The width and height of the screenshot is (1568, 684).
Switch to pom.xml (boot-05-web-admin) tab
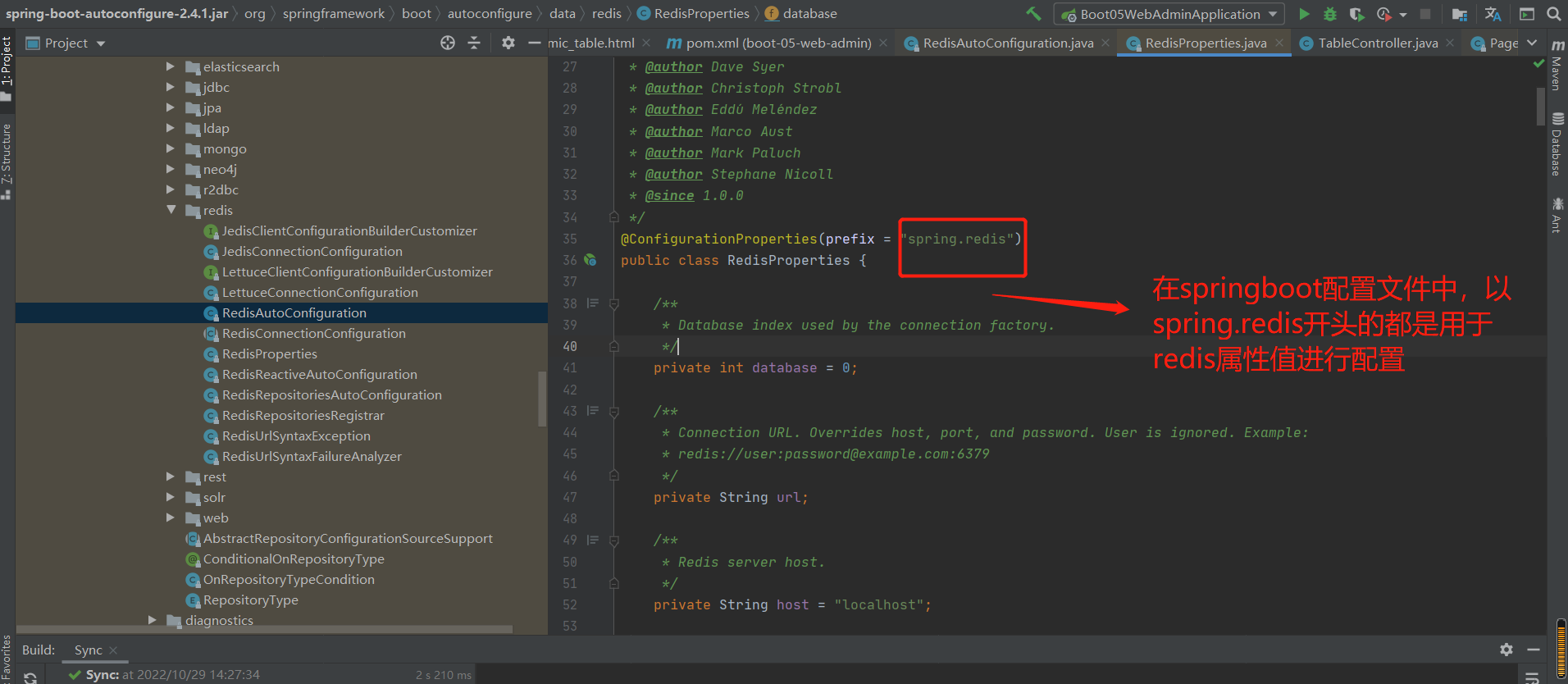click(768, 43)
